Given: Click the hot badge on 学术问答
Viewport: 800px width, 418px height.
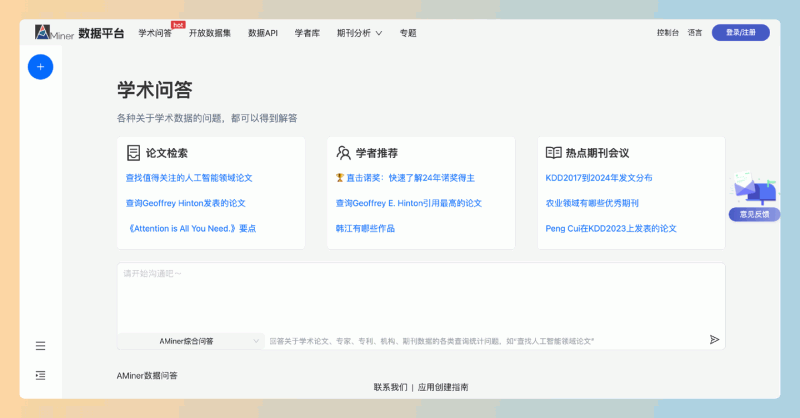Looking at the screenshot, I should click(178, 25).
